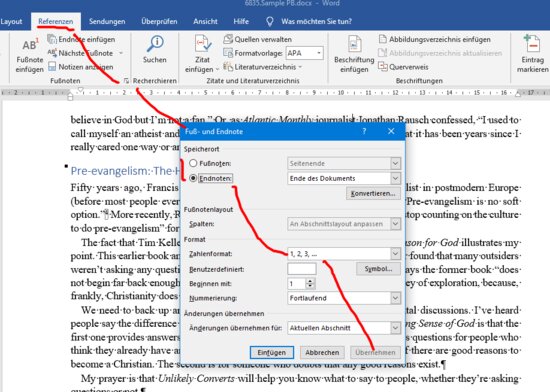Click the Benutzerdefiniert text field
Screen dimensions: 550x392
(302, 269)
